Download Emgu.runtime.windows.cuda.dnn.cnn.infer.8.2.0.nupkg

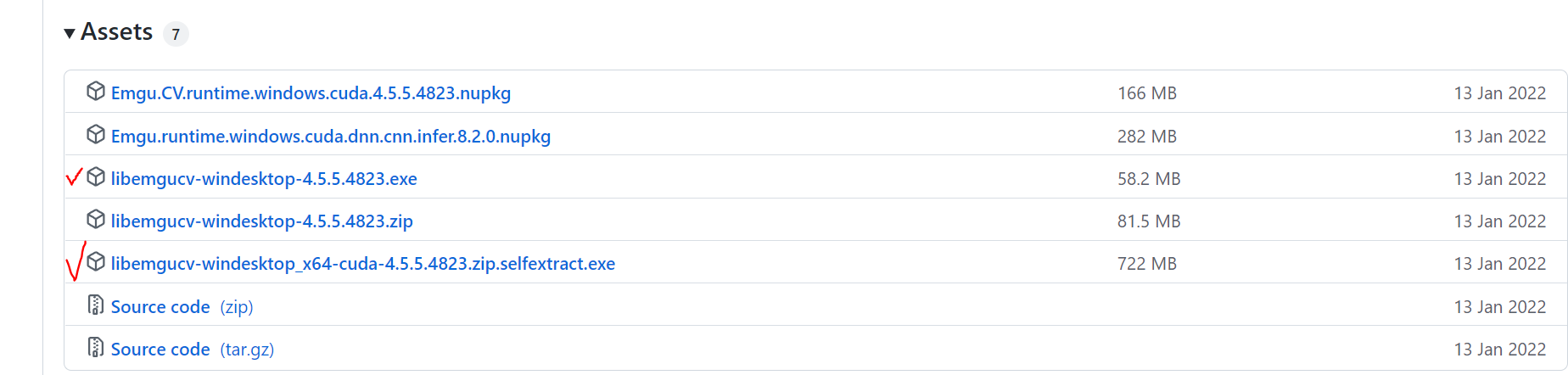(x=331, y=136)
